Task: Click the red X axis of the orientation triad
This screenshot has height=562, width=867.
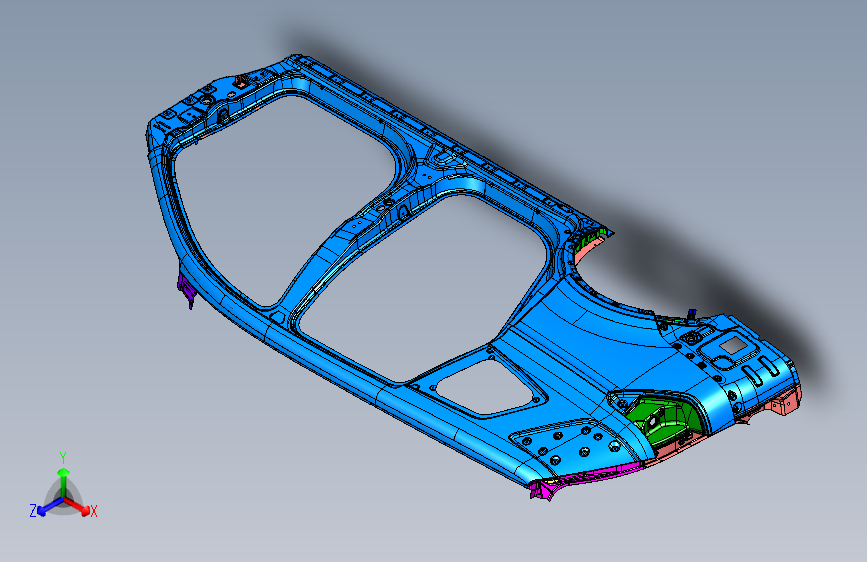Action: click(77, 506)
